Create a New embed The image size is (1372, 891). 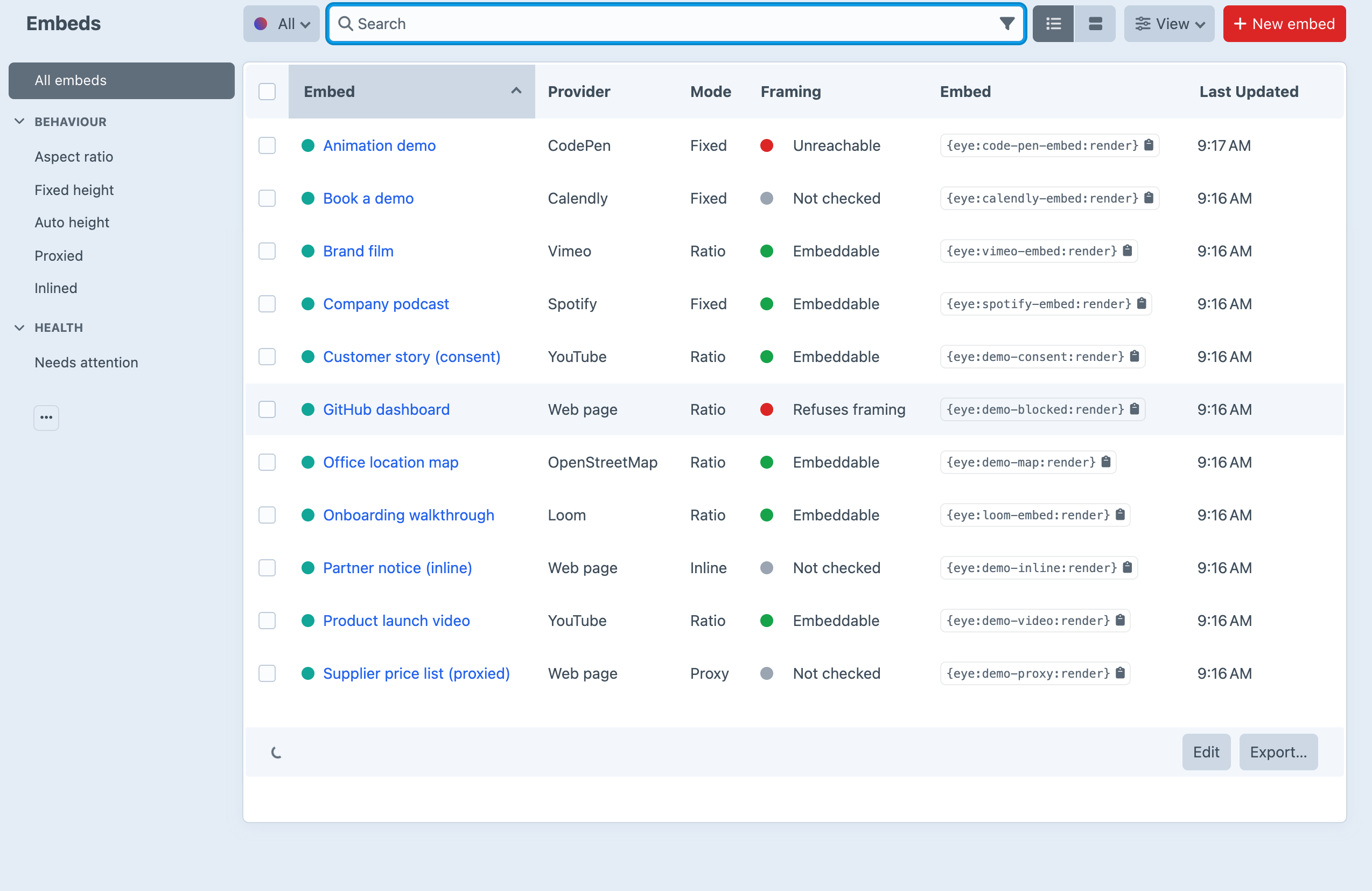tap(1284, 24)
